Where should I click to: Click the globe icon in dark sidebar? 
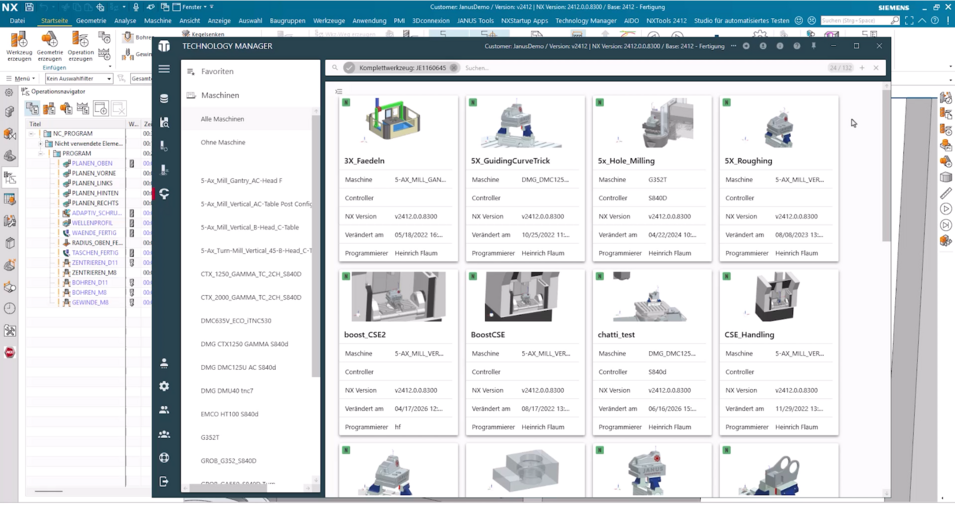pyautogui.click(x=164, y=458)
